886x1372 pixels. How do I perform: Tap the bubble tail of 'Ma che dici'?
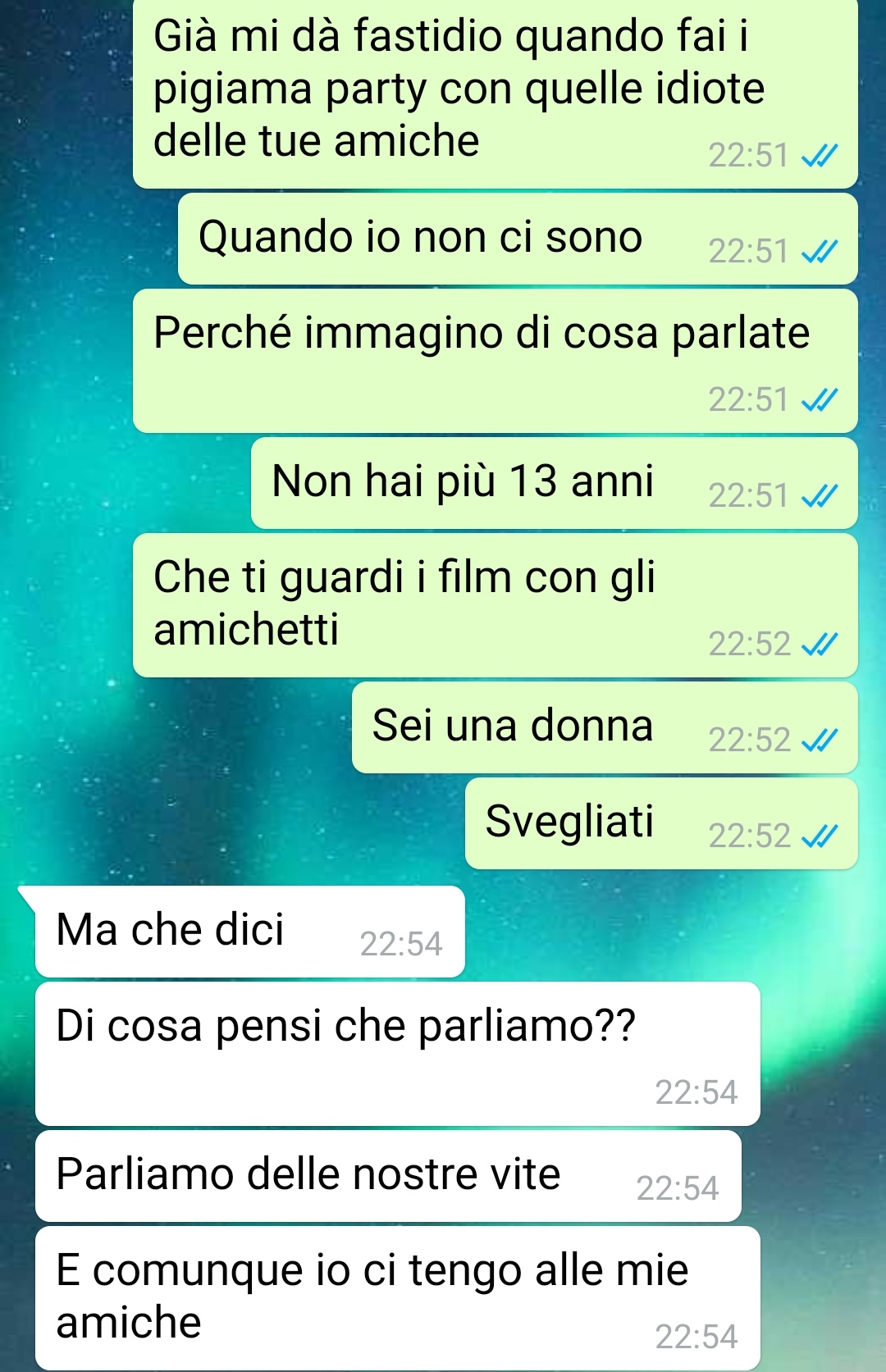(x=26, y=897)
